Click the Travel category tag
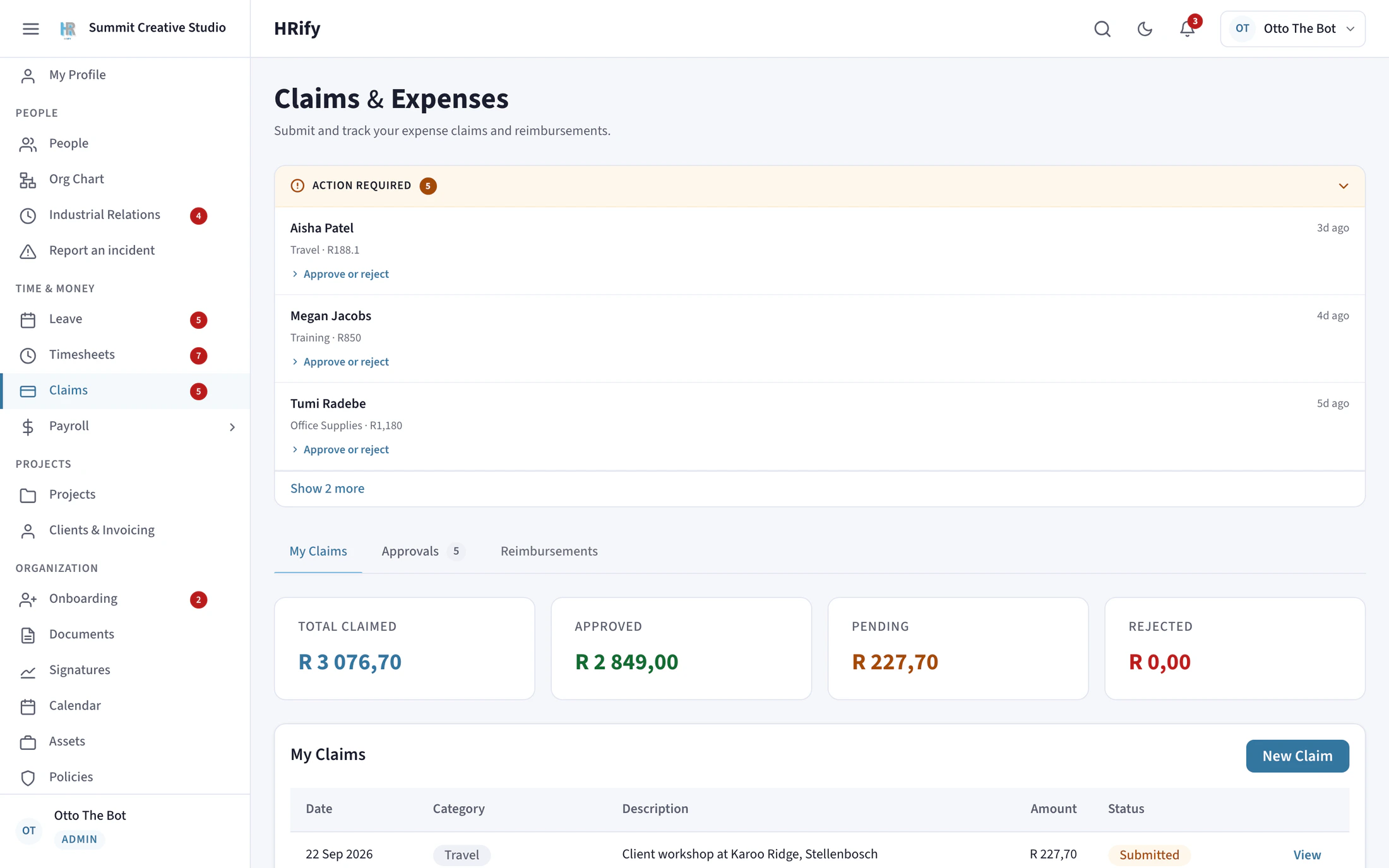This screenshot has width=1389, height=868. click(462, 855)
